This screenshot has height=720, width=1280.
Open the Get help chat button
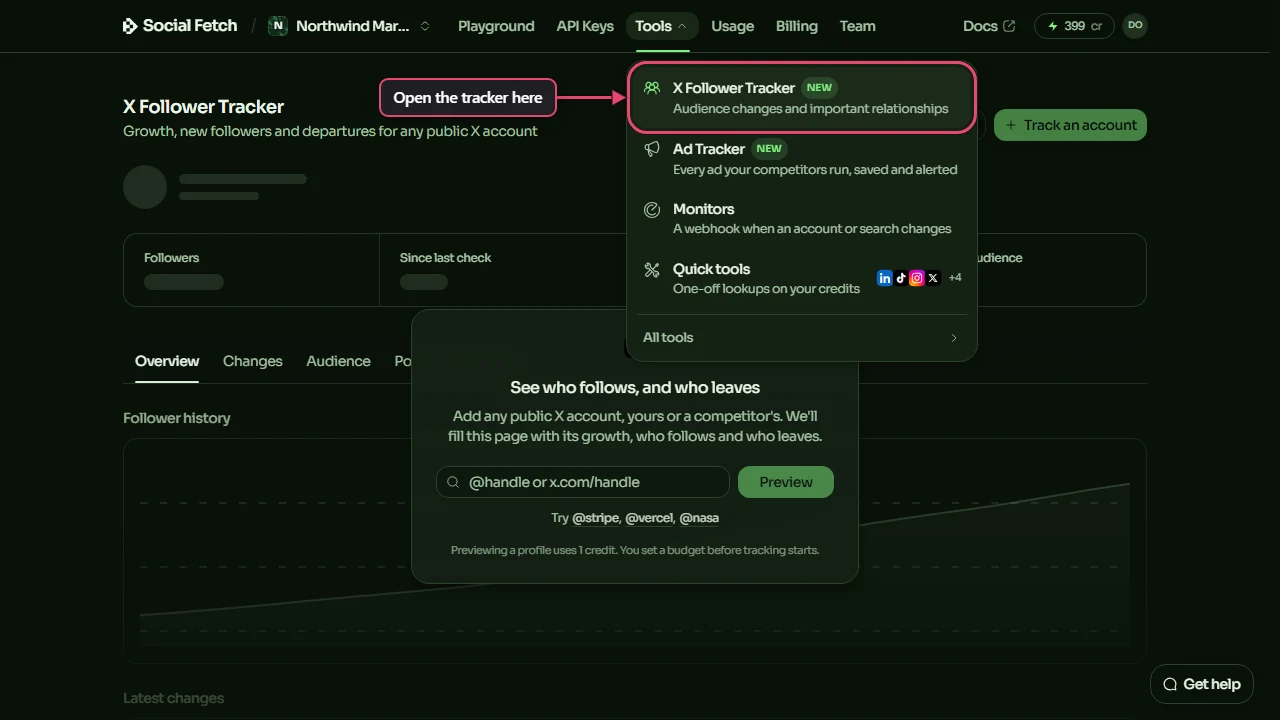coord(1202,684)
